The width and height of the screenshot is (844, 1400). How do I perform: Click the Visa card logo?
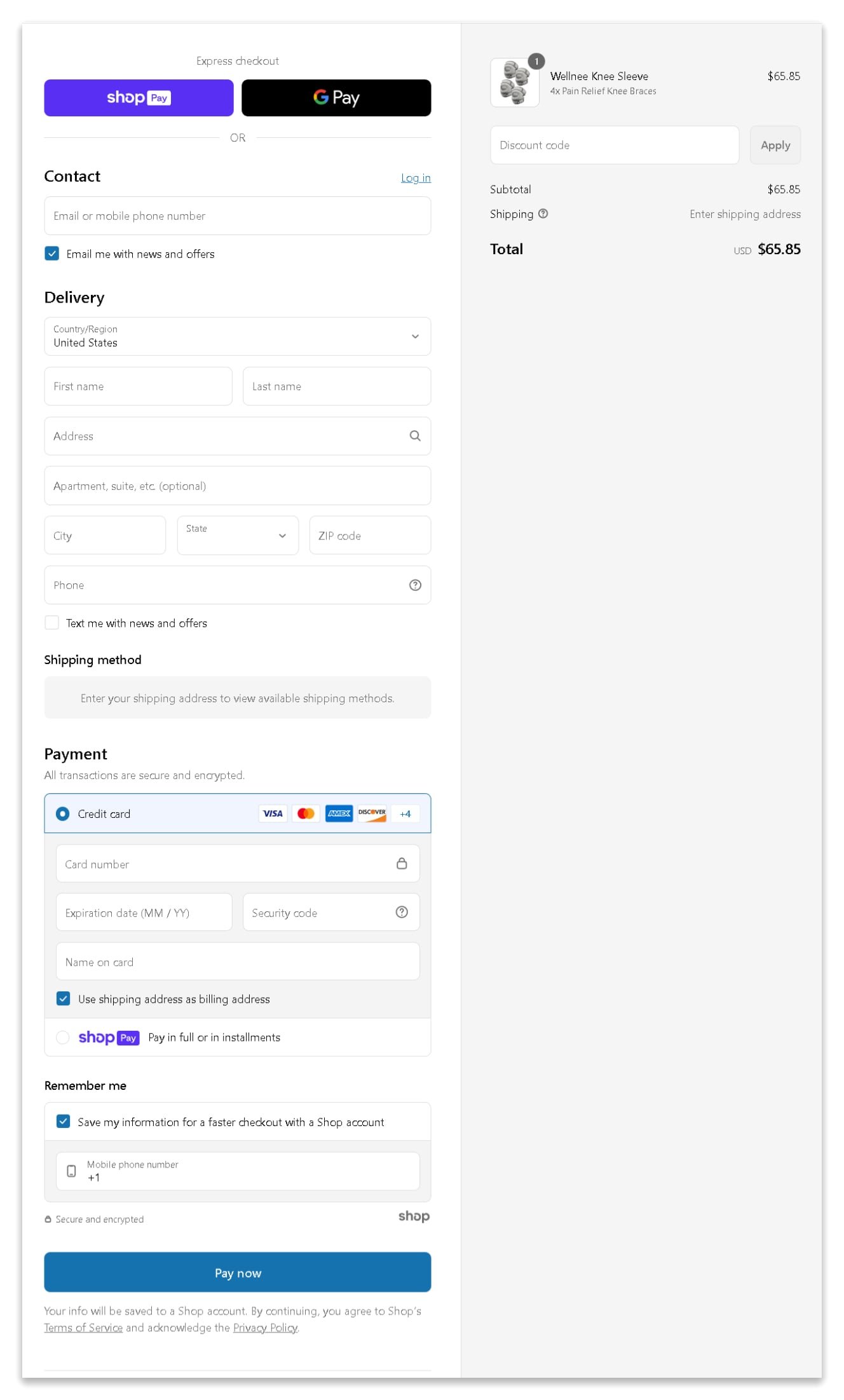(273, 813)
